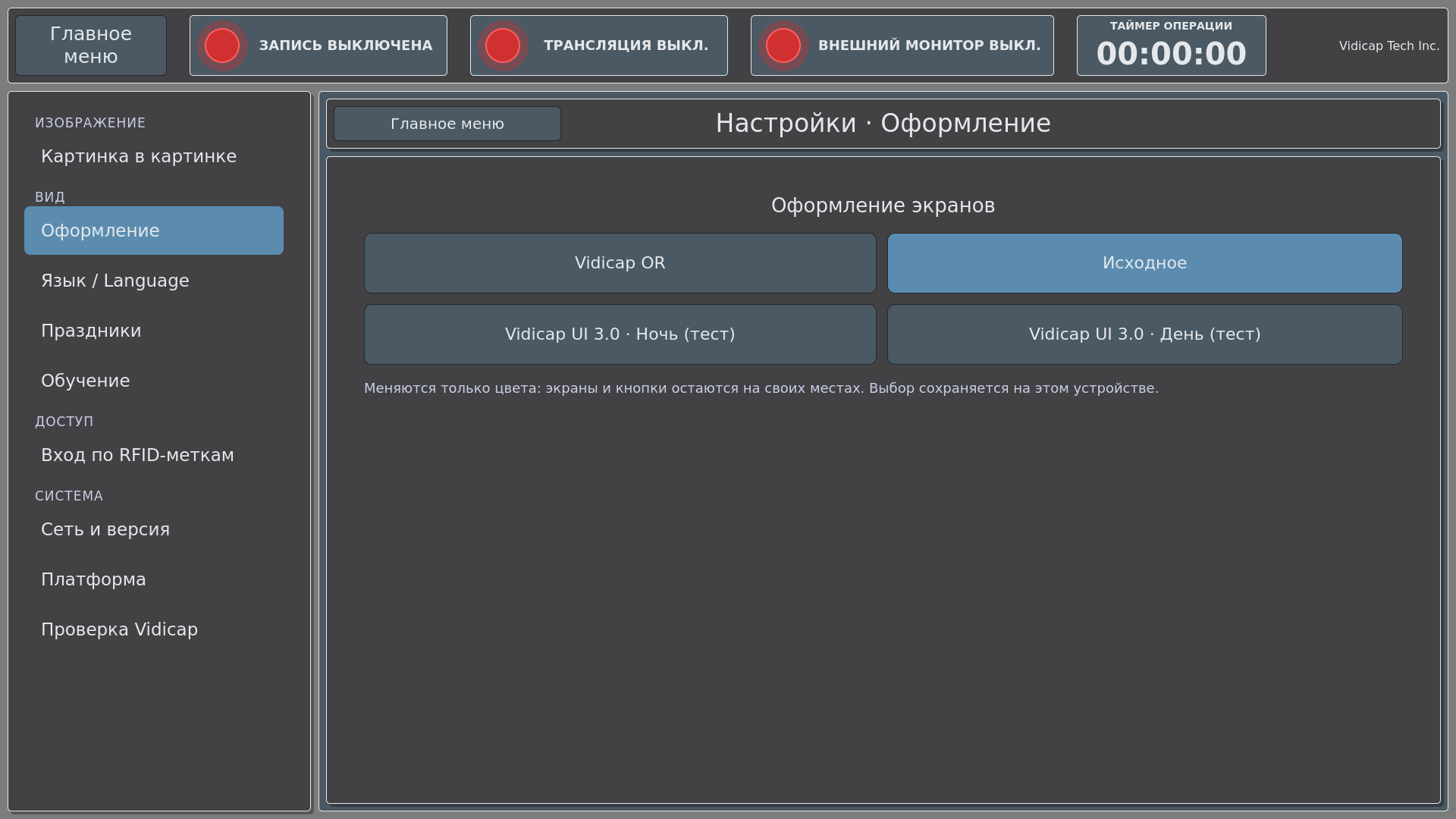Click the red external monitor indicator icon
This screenshot has width=1456, height=819.
tap(783, 45)
